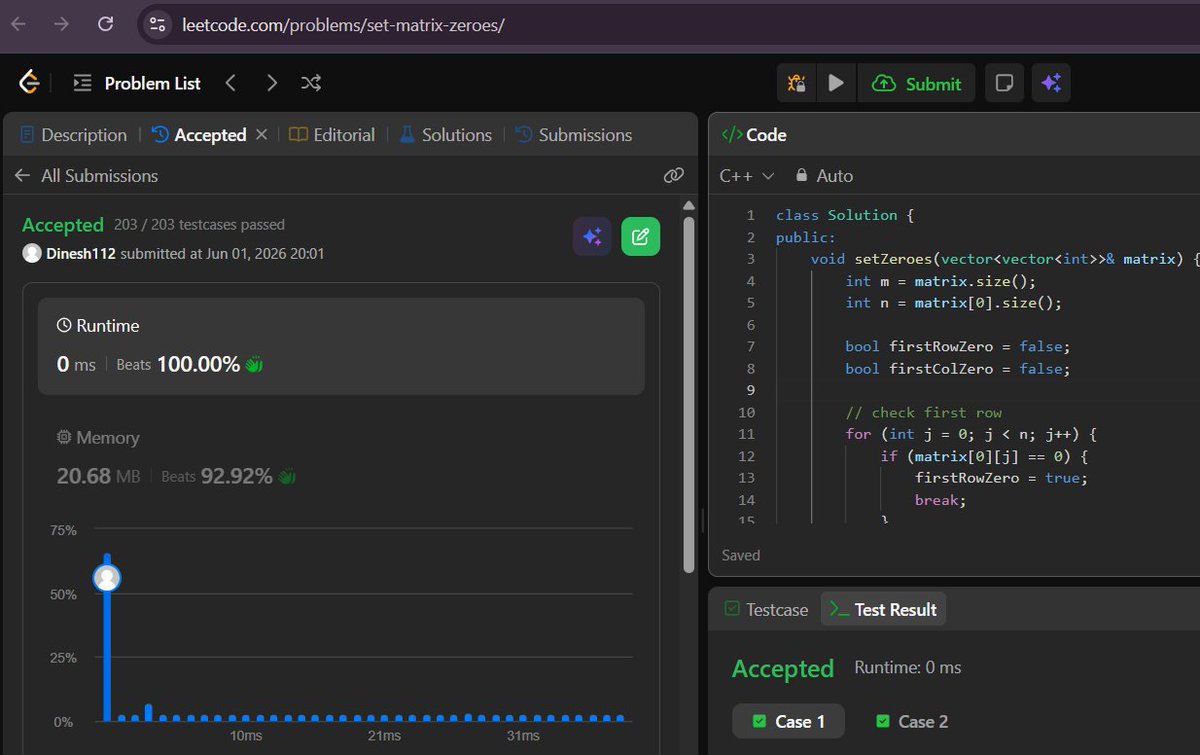Open Dinesh112 user profile
Viewport: 1200px width, 755px height.
pos(81,254)
